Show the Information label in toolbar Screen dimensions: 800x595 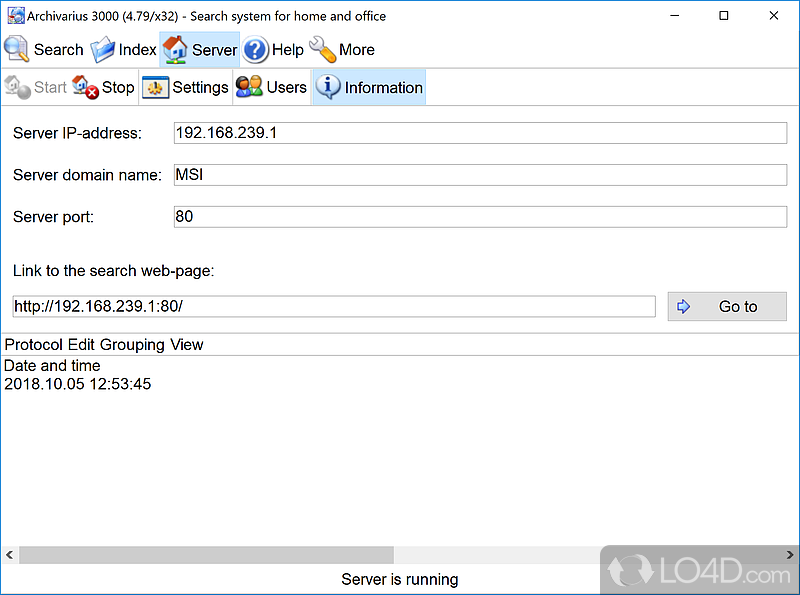tap(383, 88)
